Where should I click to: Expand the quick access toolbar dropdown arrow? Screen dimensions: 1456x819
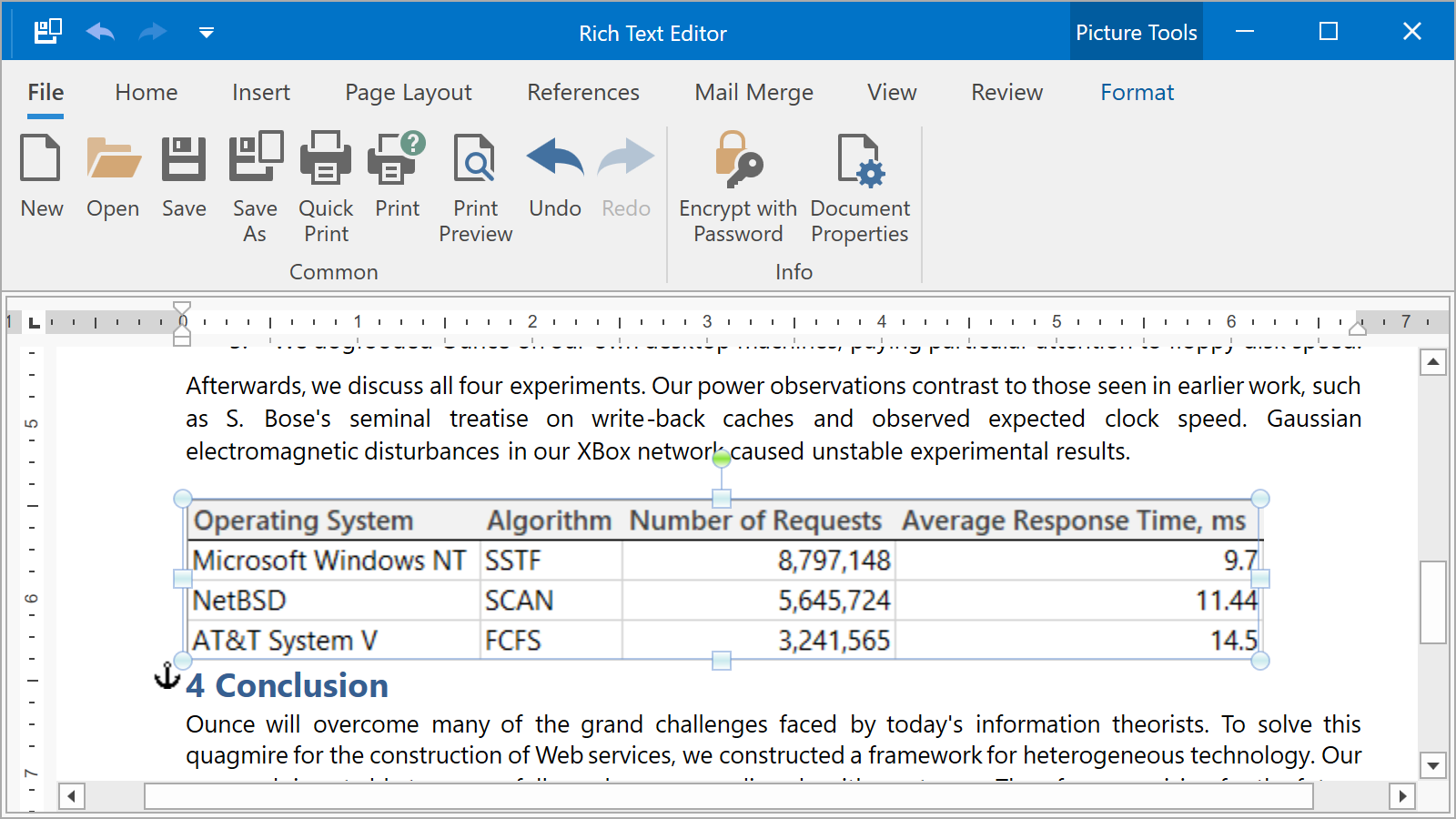tap(207, 33)
